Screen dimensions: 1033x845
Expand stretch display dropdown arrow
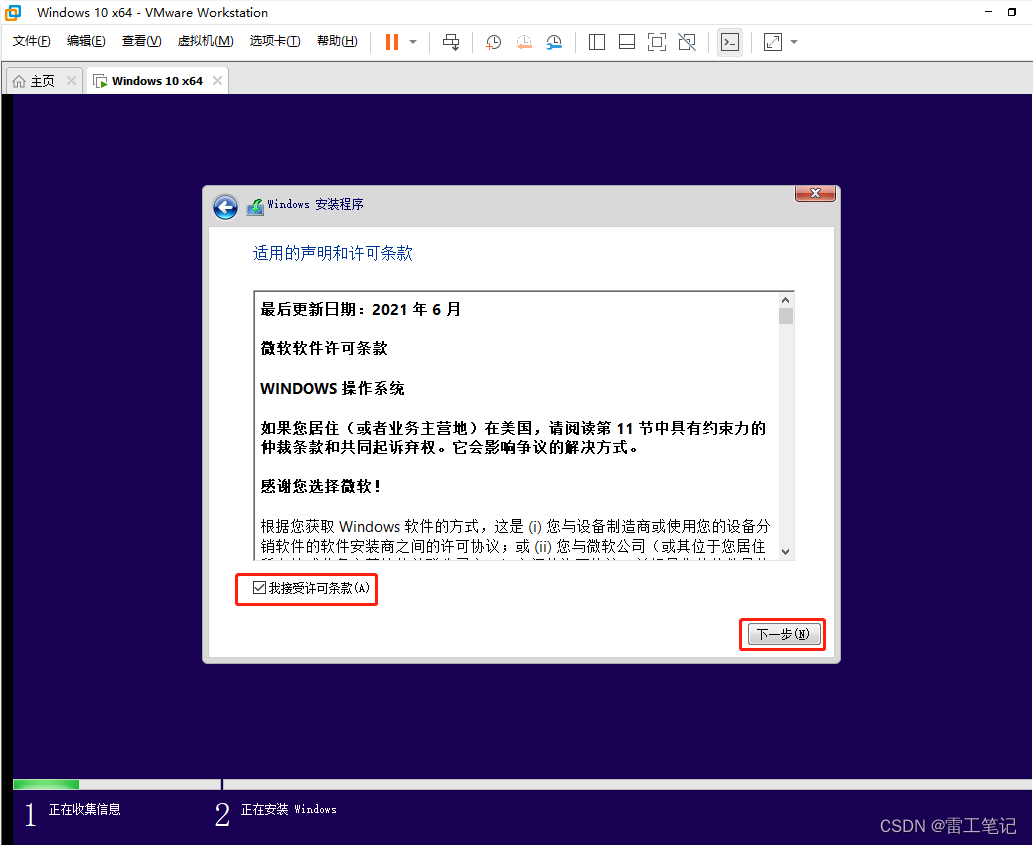pyautogui.click(x=794, y=42)
